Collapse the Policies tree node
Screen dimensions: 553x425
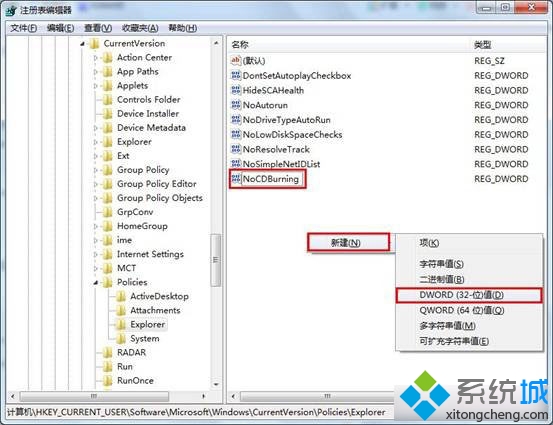[96, 283]
